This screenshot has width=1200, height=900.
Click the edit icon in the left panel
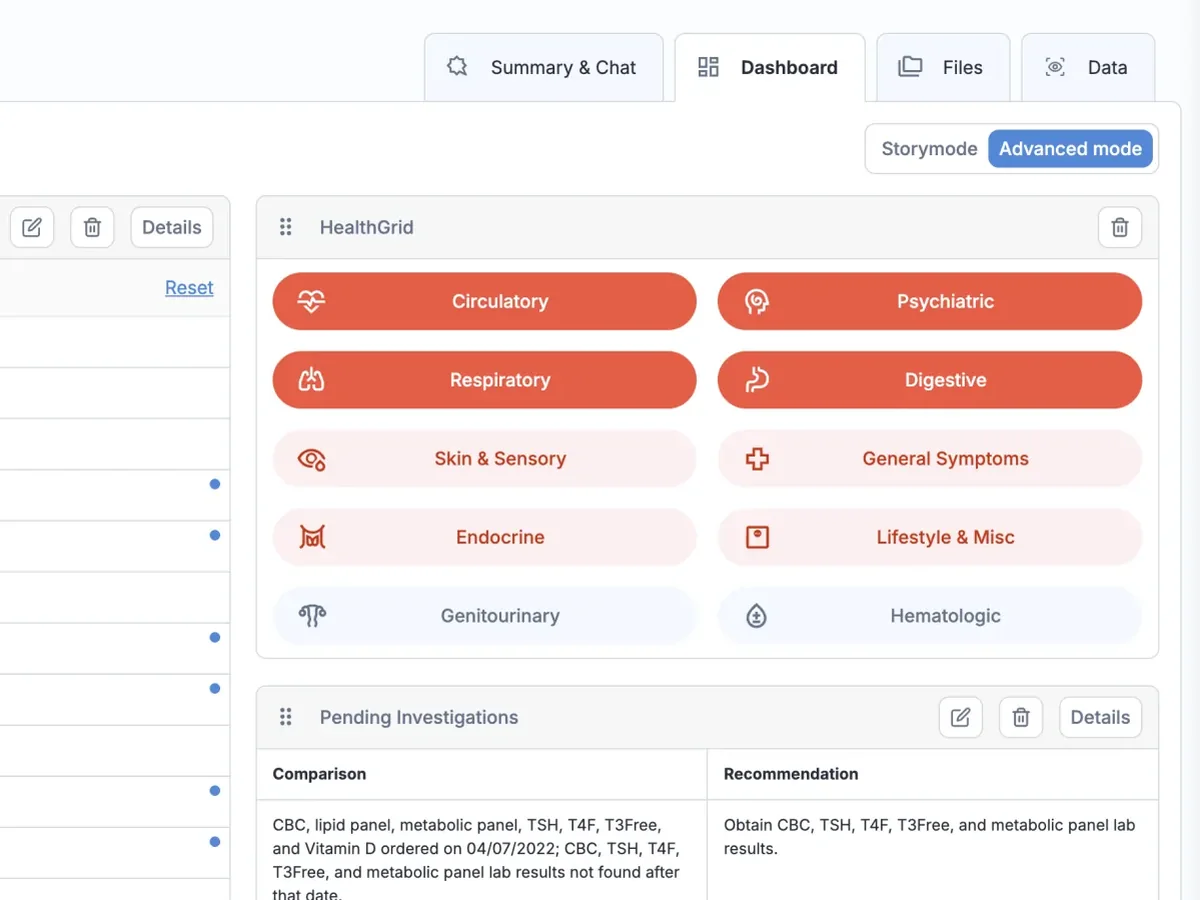tap(32, 227)
